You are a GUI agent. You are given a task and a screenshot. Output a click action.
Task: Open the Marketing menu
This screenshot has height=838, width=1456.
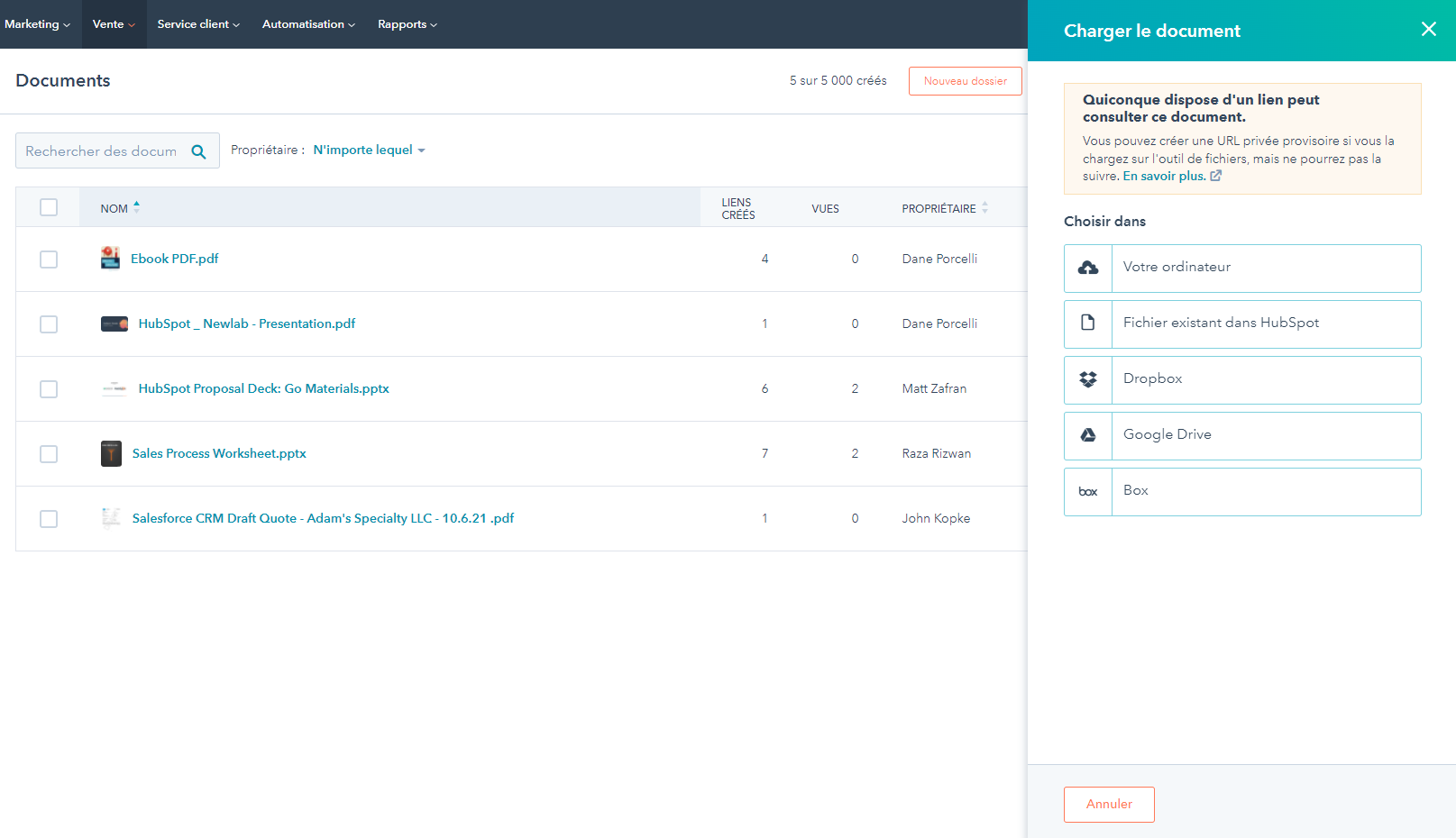pyautogui.click(x=38, y=24)
